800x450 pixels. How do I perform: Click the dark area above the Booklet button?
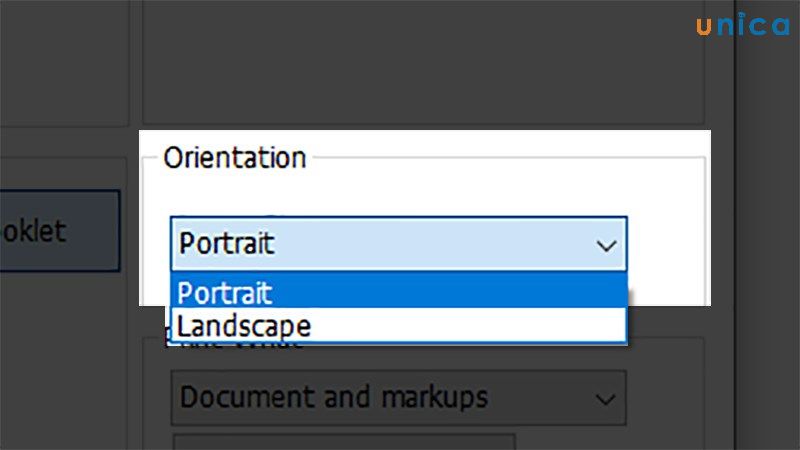(60, 100)
